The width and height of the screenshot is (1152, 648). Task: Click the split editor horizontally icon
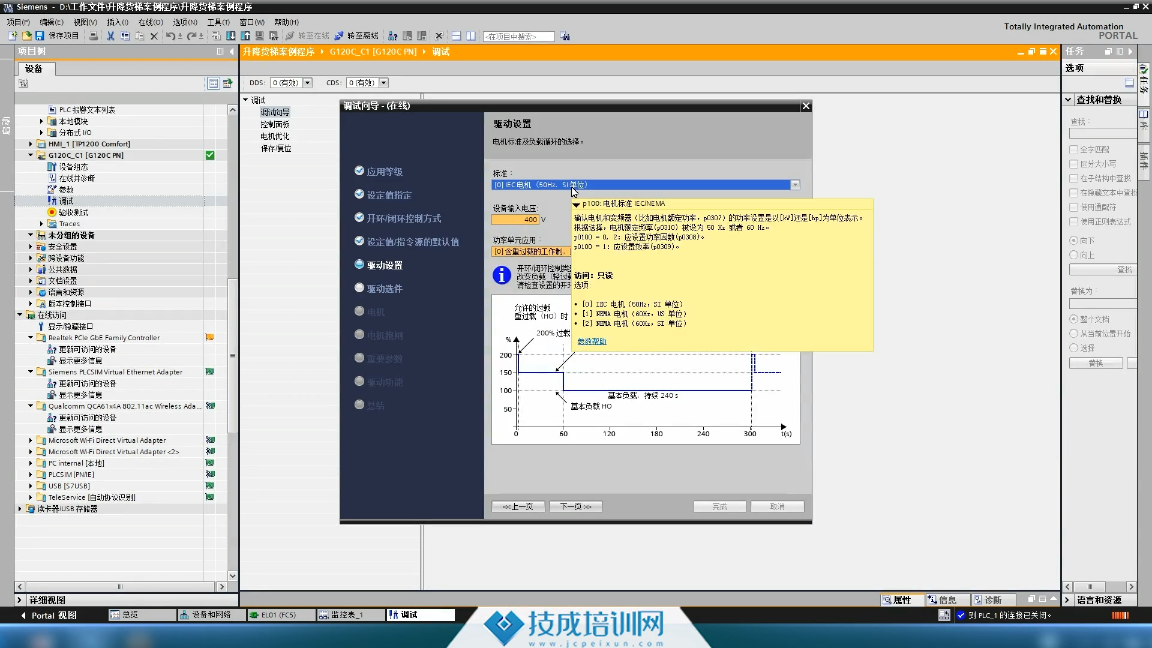tap(456, 35)
